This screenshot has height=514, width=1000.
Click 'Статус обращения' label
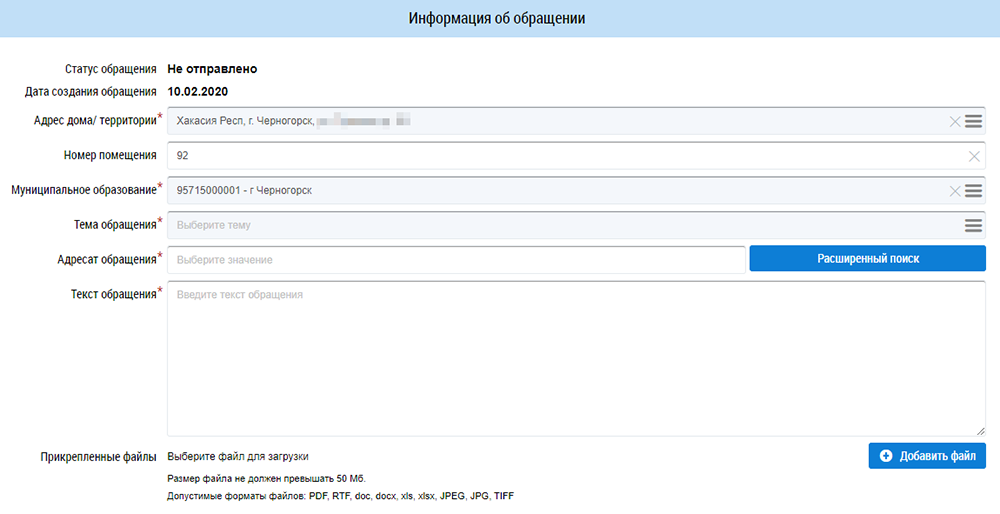(110, 69)
